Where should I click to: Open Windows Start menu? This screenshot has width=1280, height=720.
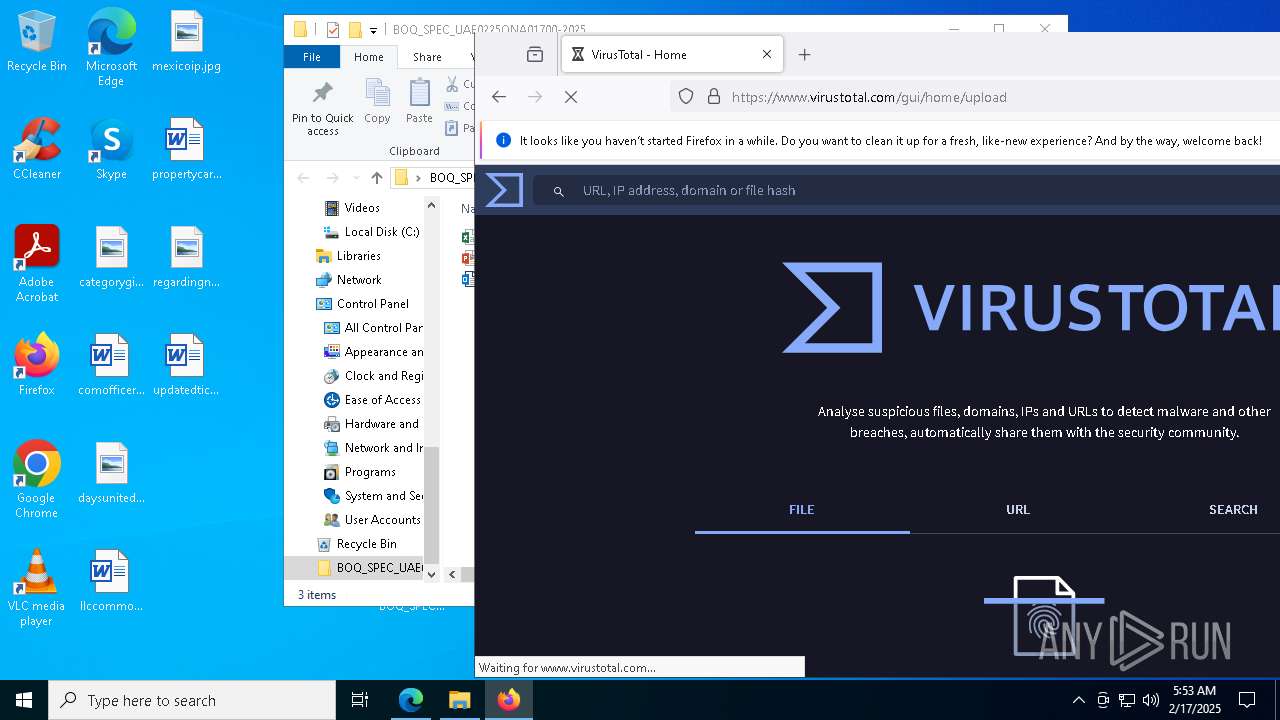[24, 700]
